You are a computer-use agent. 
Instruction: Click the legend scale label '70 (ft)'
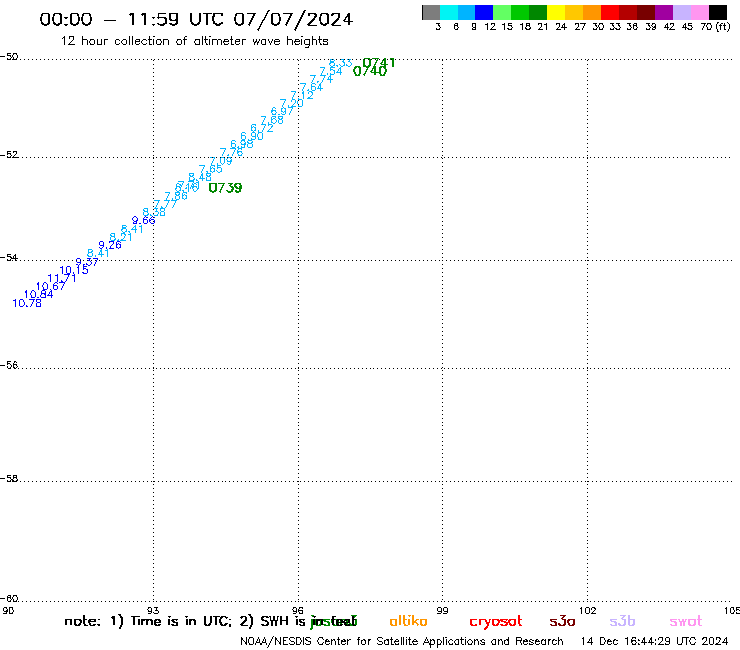[715, 26]
